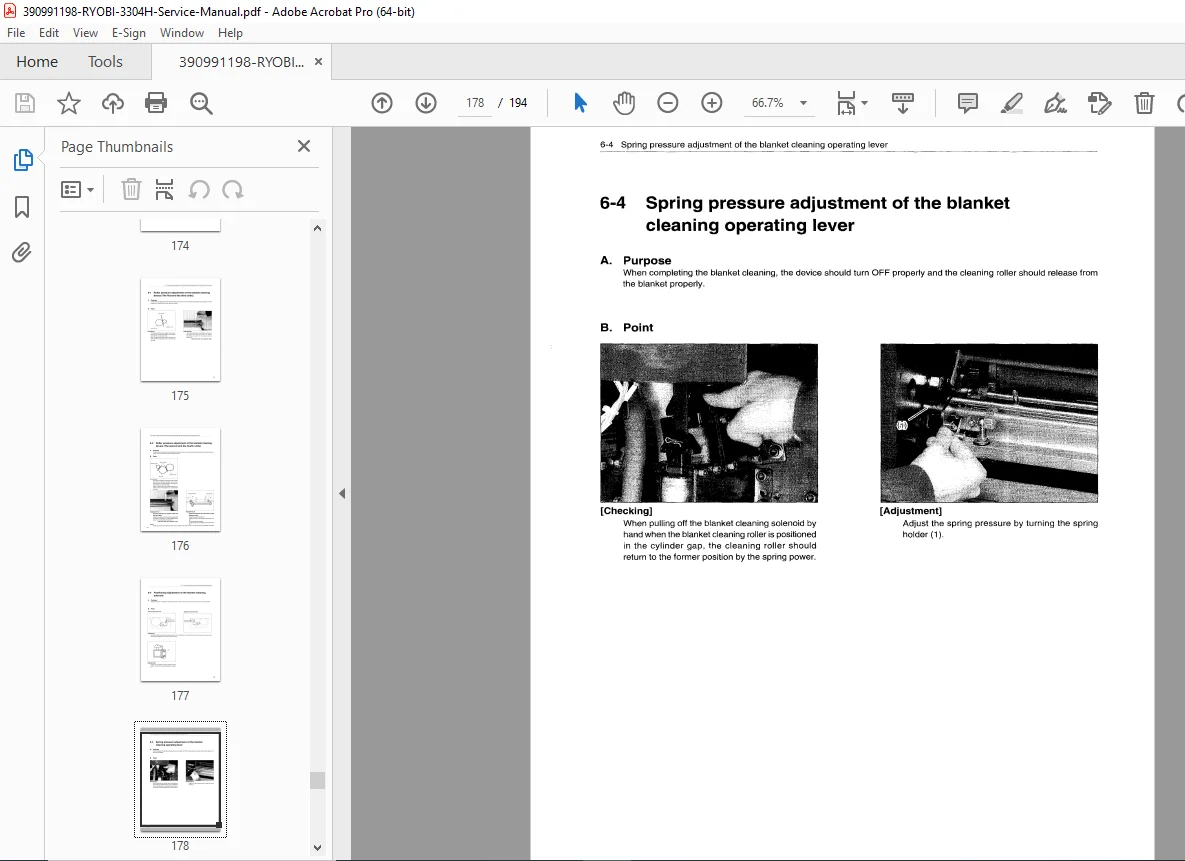Select the 390991198-RYOBI document tab
This screenshot has width=1185, height=861.
[241, 62]
